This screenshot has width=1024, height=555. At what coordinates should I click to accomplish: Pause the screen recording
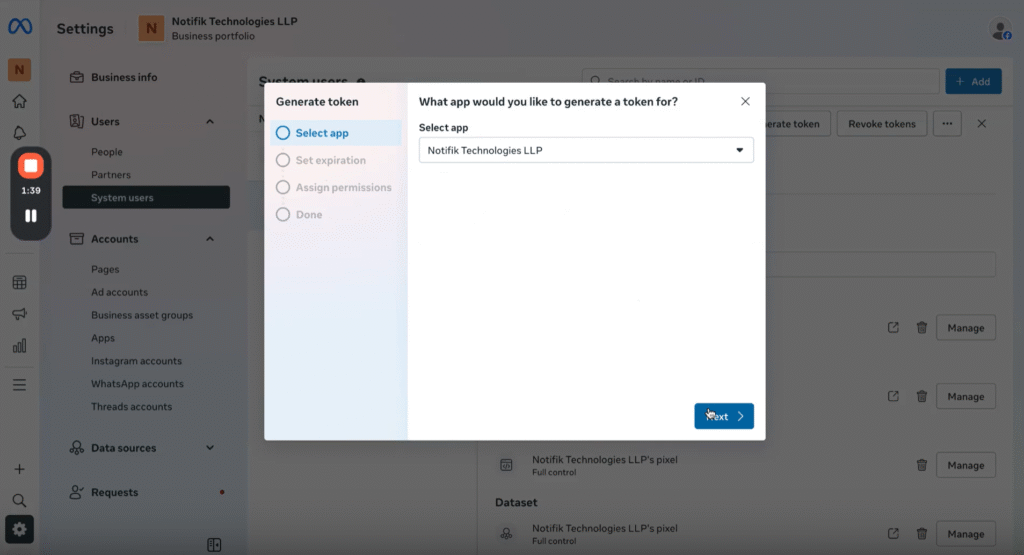coord(31,215)
